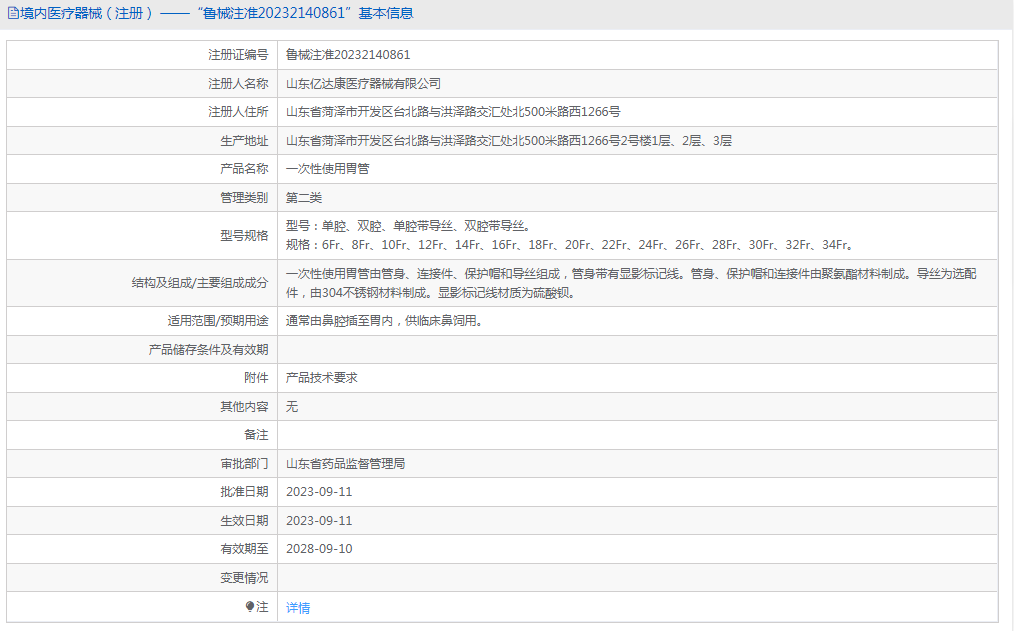Click the document icon before the page title
The width and height of the screenshot is (1014, 631).
click(13, 13)
